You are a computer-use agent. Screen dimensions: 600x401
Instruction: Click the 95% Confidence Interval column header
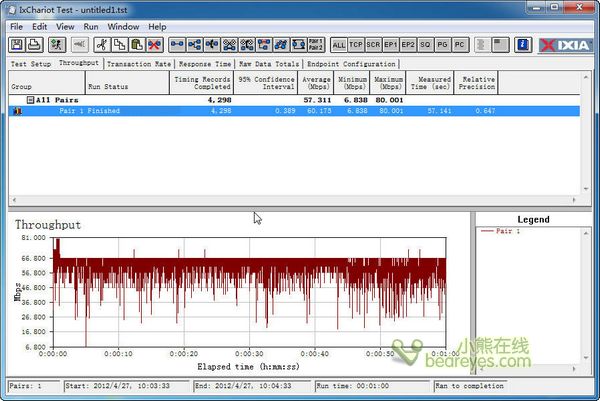266,83
